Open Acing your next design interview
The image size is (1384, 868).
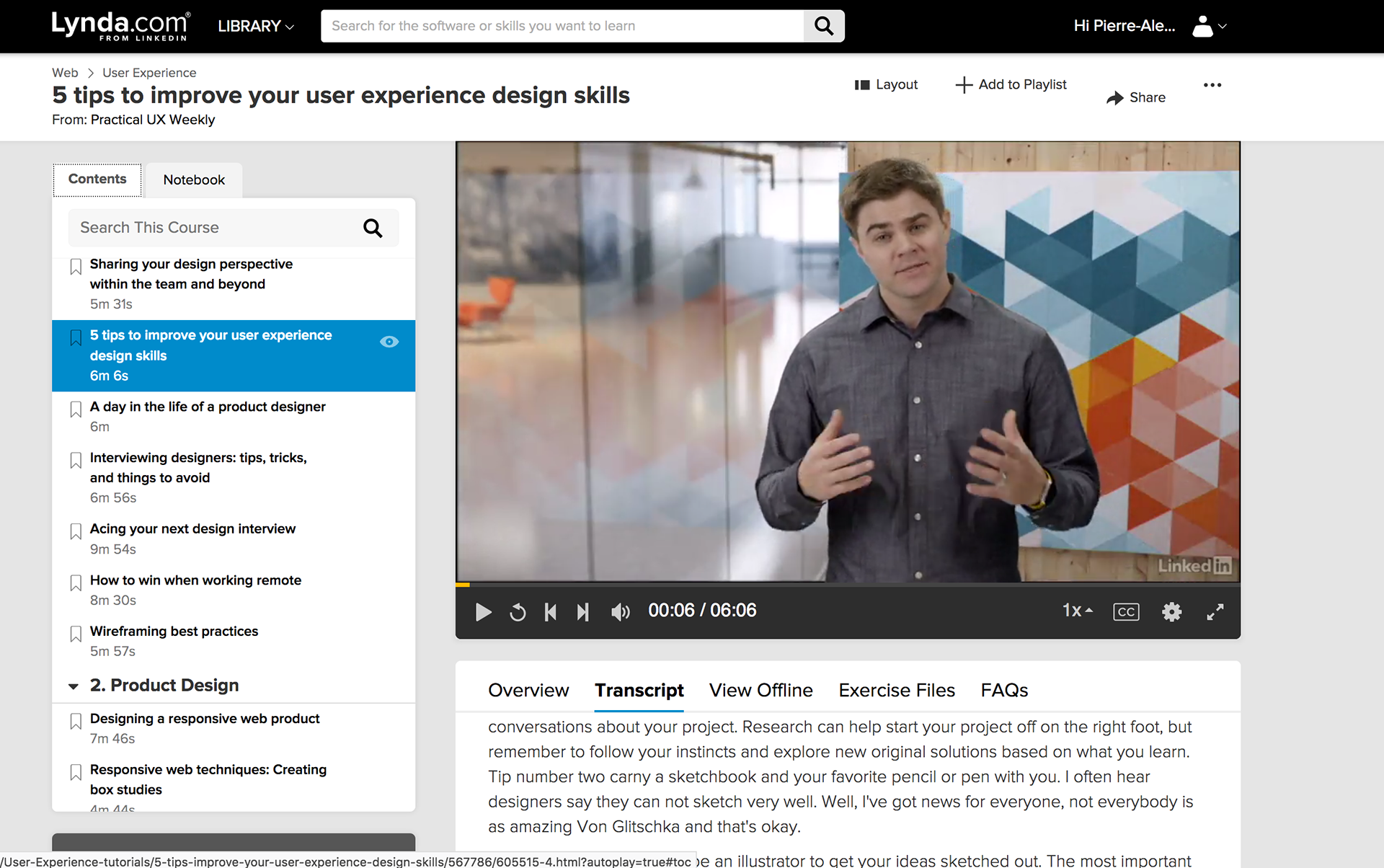pyautogui.click(x=192, y=529)
